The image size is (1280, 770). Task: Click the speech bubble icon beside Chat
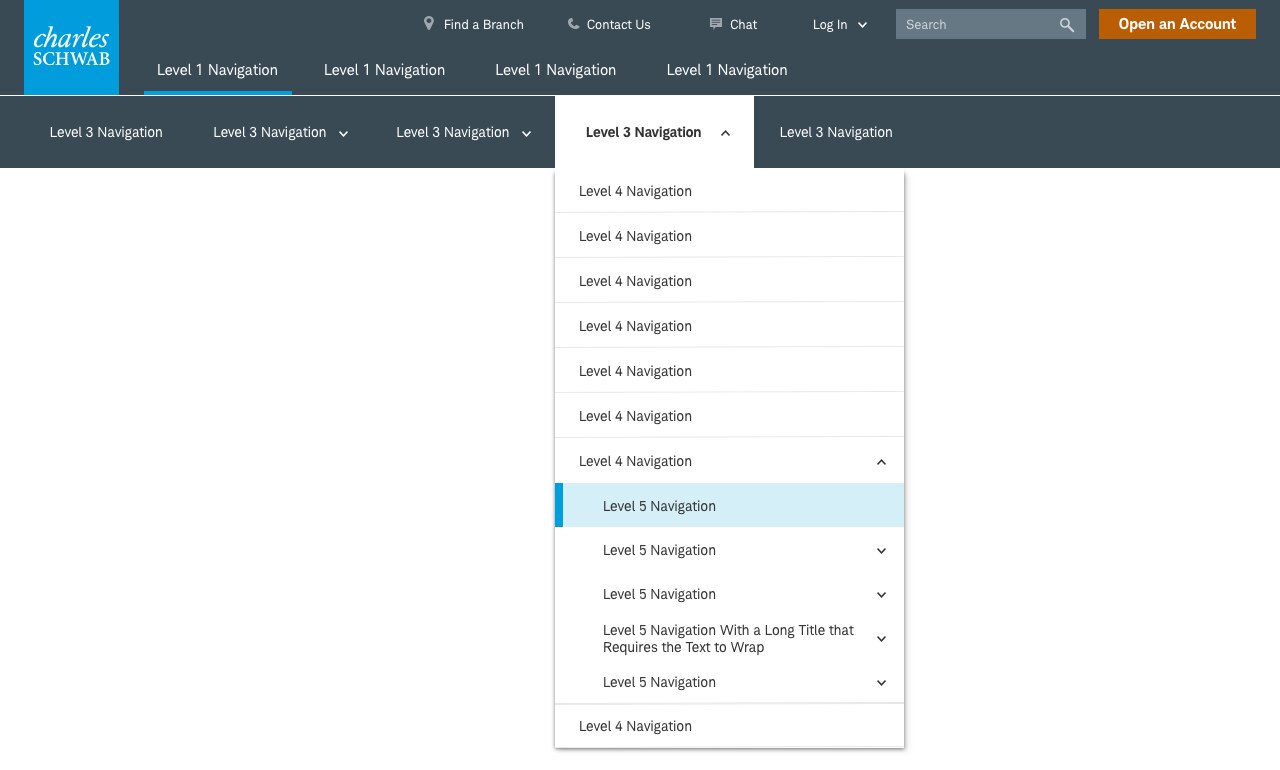716,23
